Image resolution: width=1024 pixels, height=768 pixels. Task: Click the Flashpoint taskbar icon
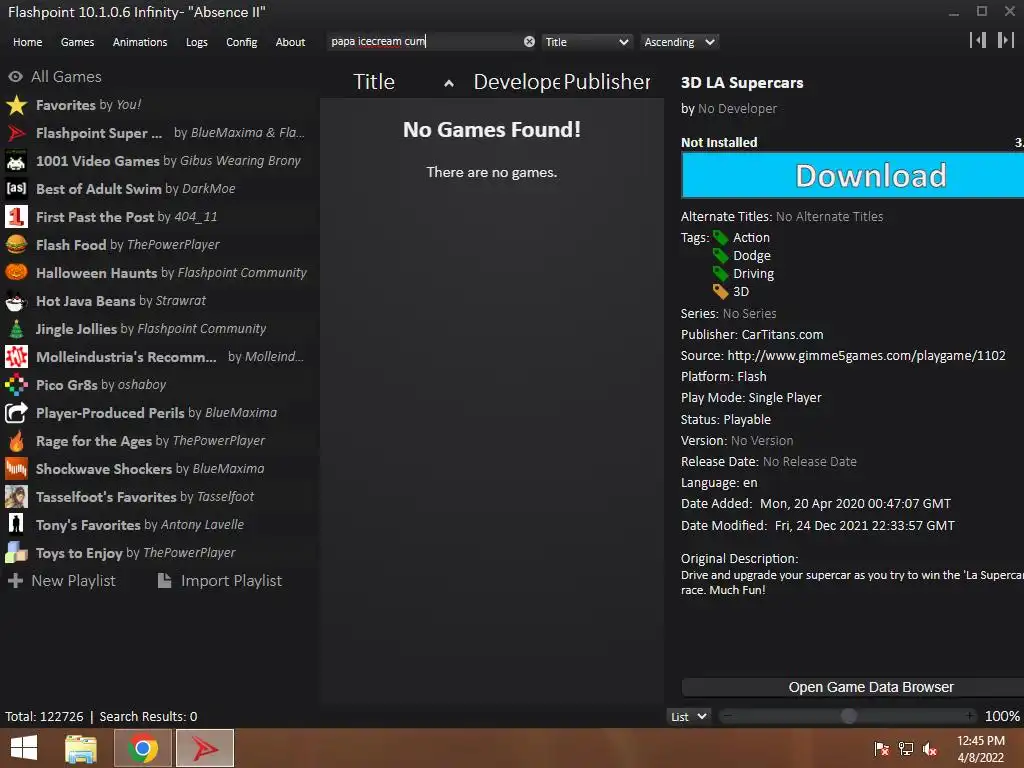204,748
